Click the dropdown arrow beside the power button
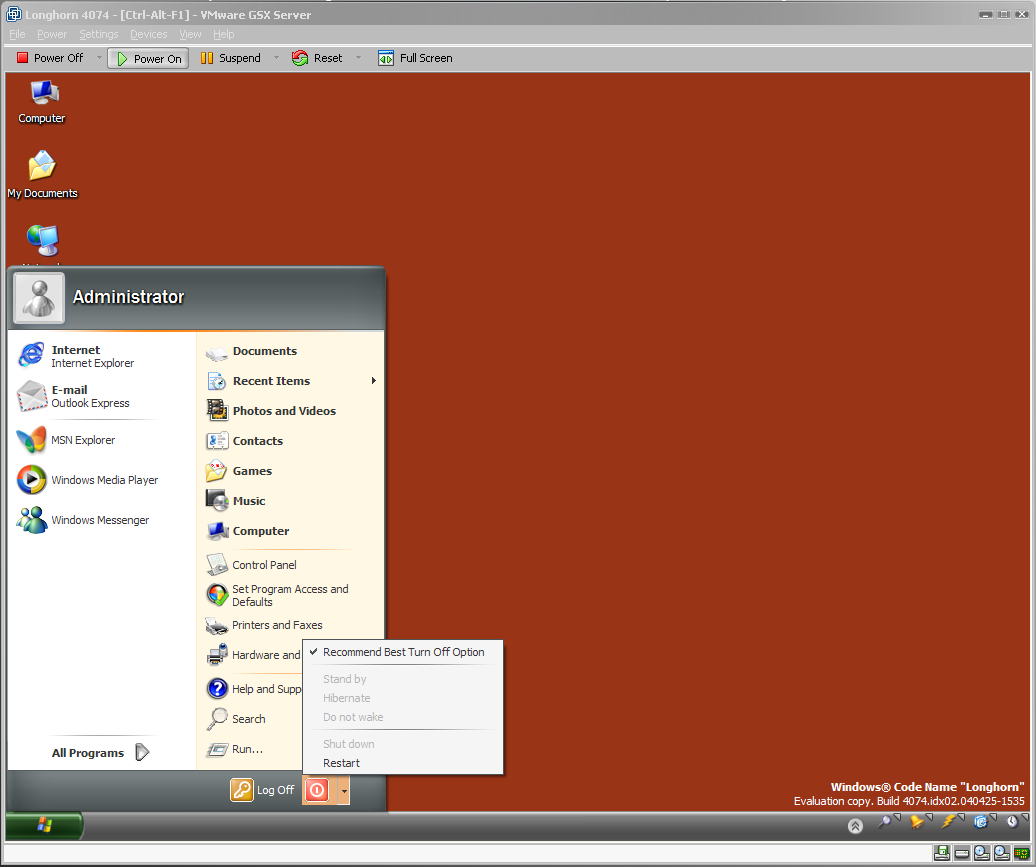This screenshot has height=867, width=1036. coord(343,790)
